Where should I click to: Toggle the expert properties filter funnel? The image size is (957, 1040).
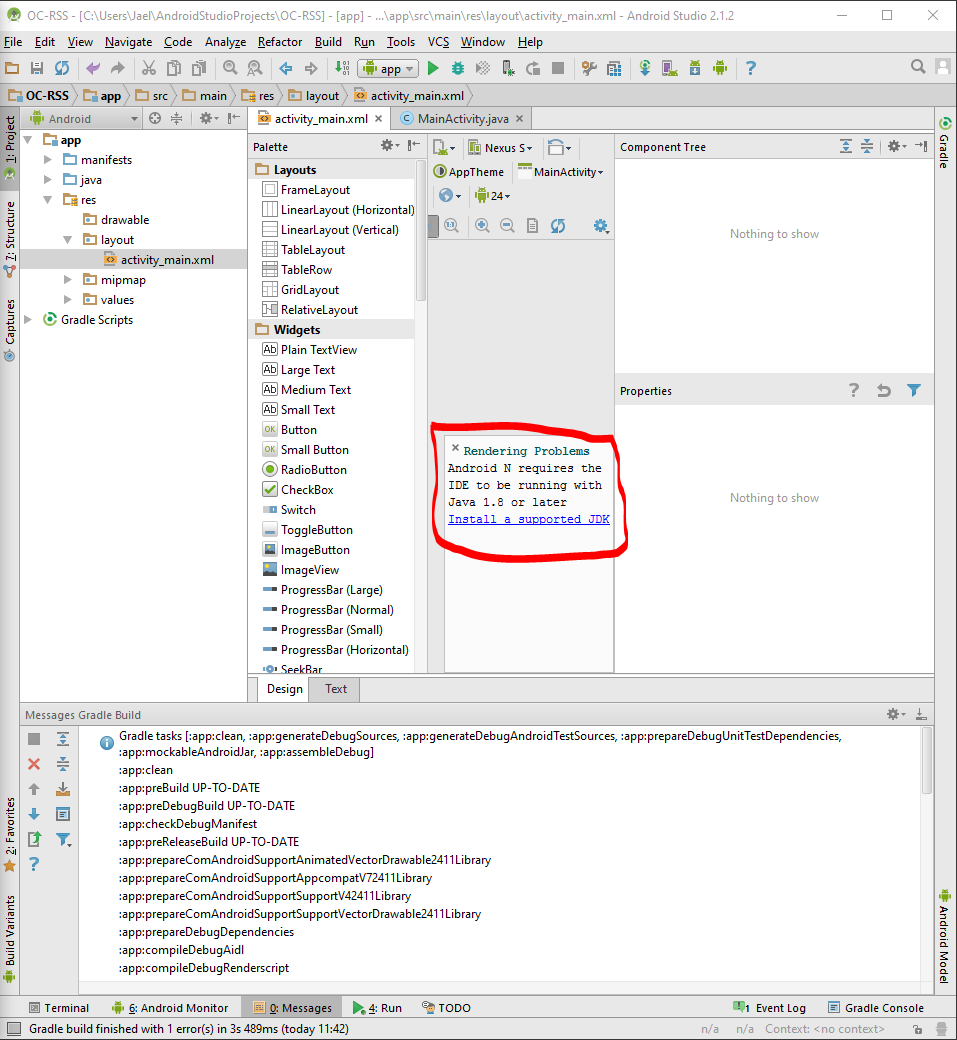[913, 390]
